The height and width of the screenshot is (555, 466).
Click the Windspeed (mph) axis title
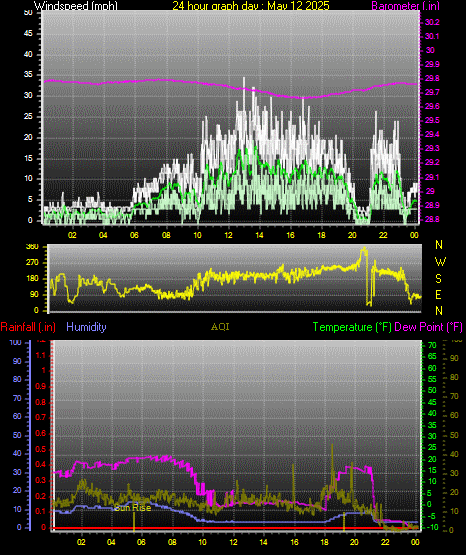(x=76, y=6)
